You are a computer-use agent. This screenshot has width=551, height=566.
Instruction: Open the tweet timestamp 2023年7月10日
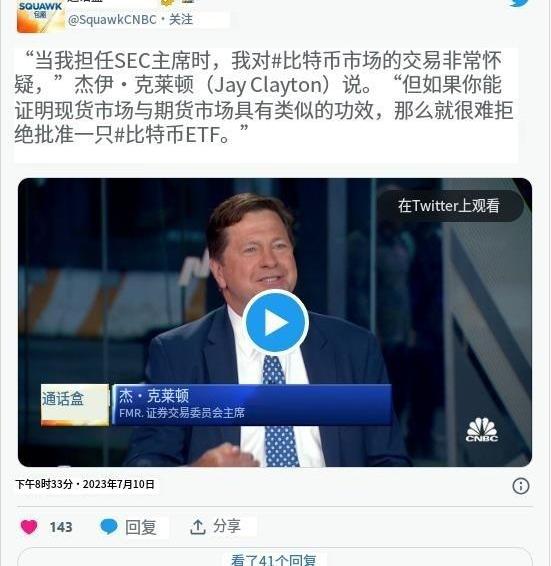119,484
